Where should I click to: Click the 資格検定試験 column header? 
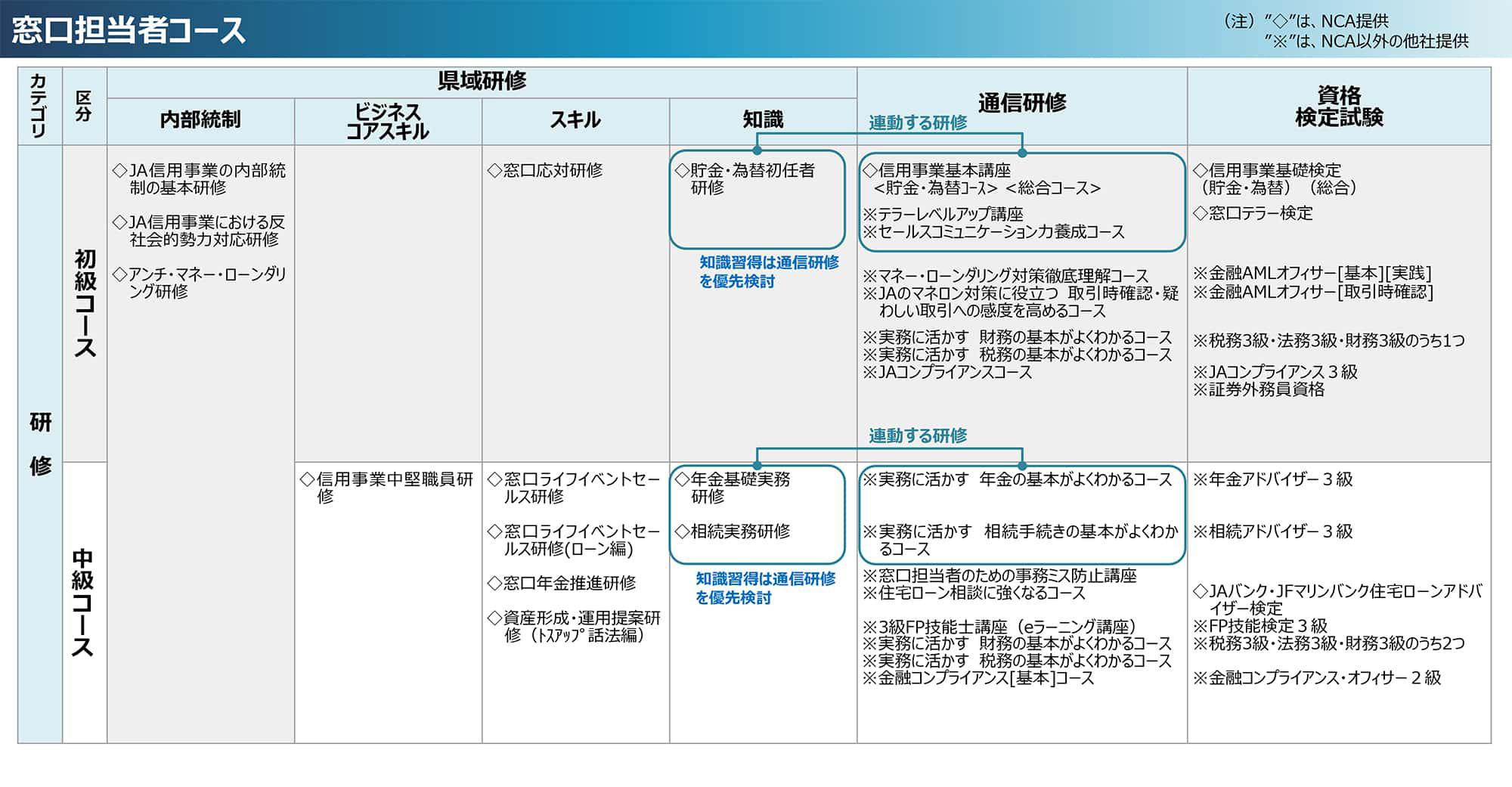(1339, 106)
